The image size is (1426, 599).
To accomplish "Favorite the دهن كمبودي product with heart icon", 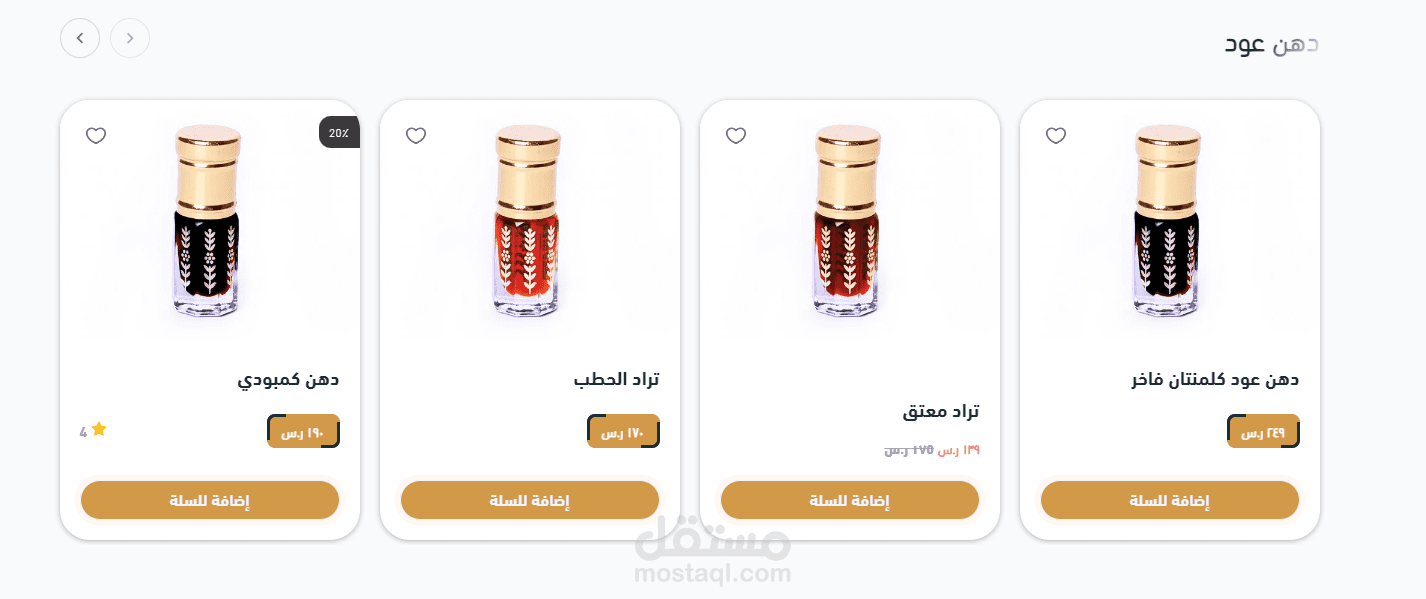I will [96, 136].
